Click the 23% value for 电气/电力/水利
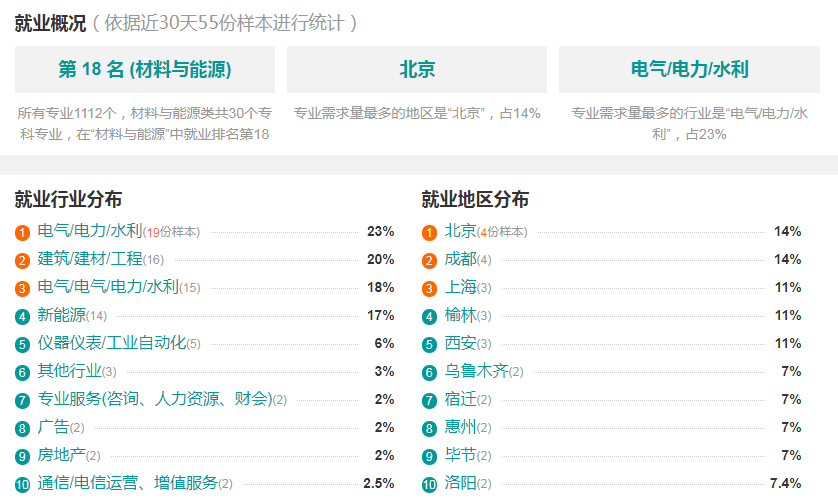The width and height of the screenshot is (838, 499). (381, 231)
